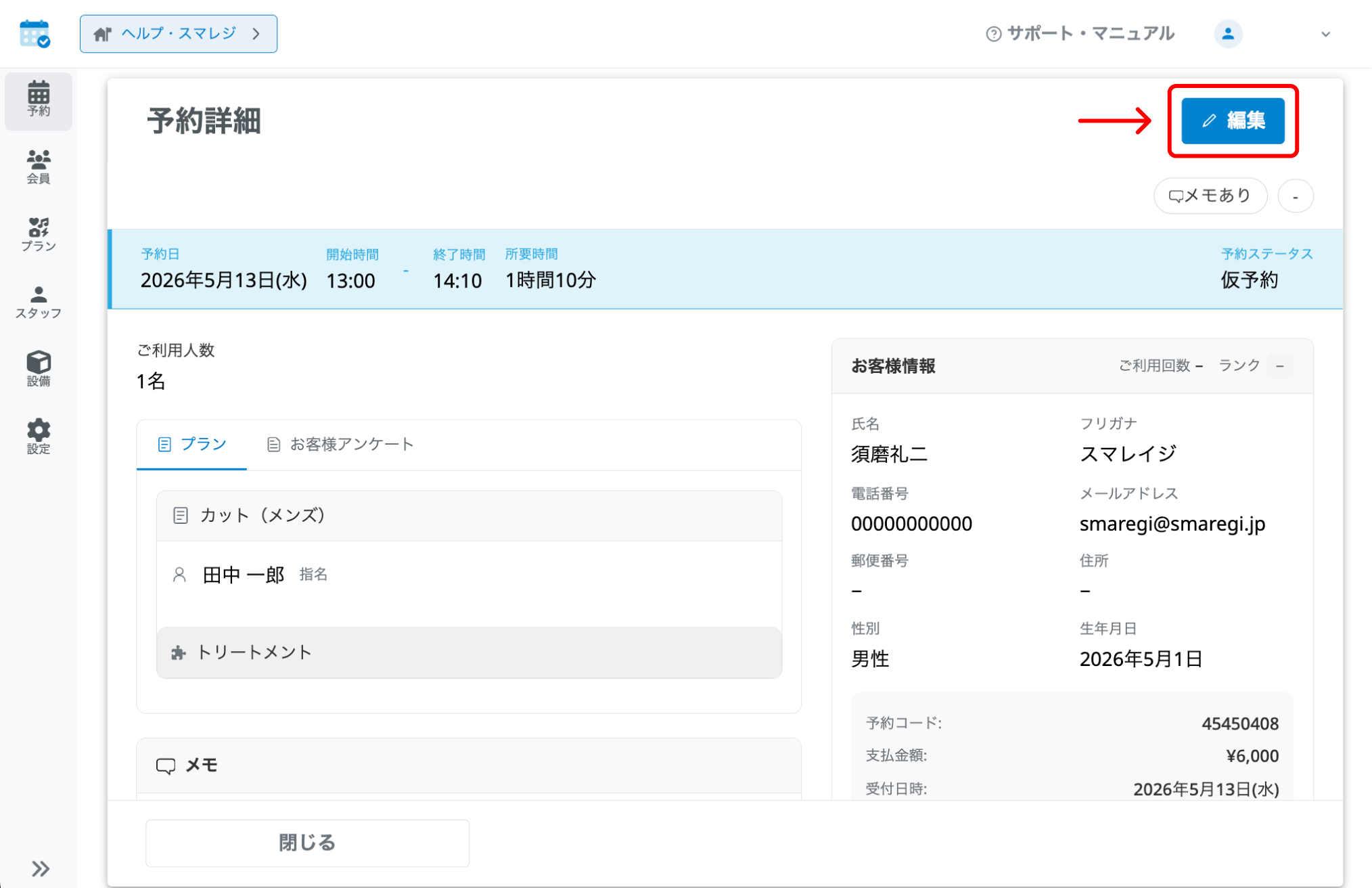Click the トリートメント option row
Viewport: 1372px width, 888px height.
pyautogui.click(x=469, y=652)
